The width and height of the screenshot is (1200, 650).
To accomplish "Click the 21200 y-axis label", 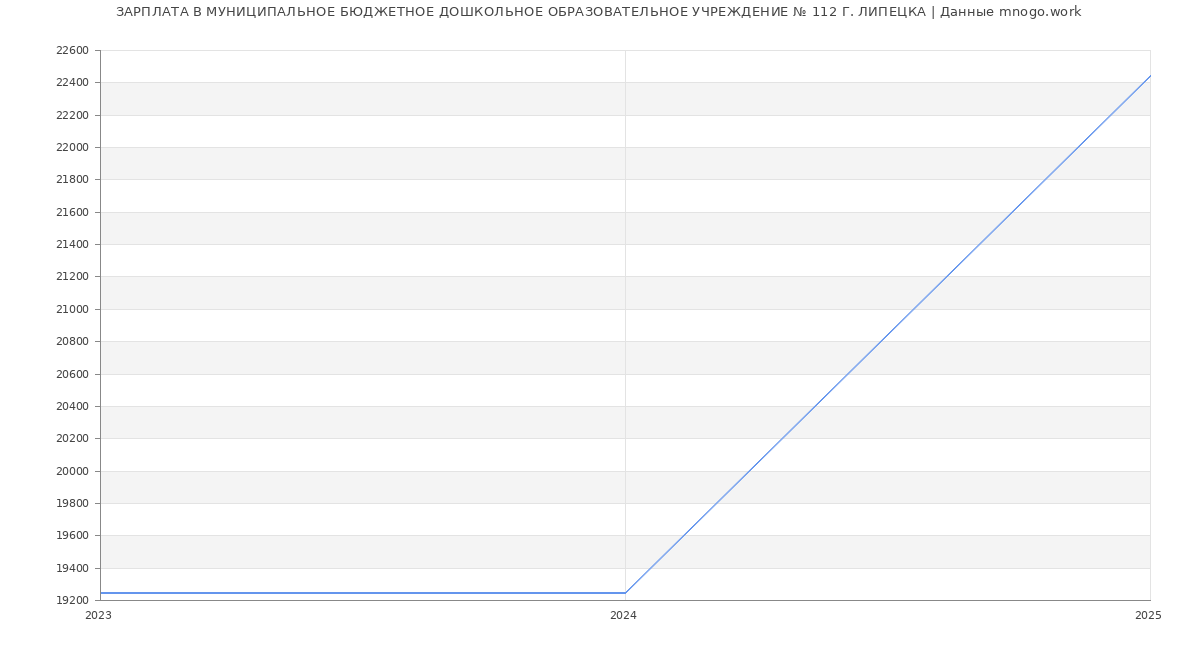I will [72, 277].
